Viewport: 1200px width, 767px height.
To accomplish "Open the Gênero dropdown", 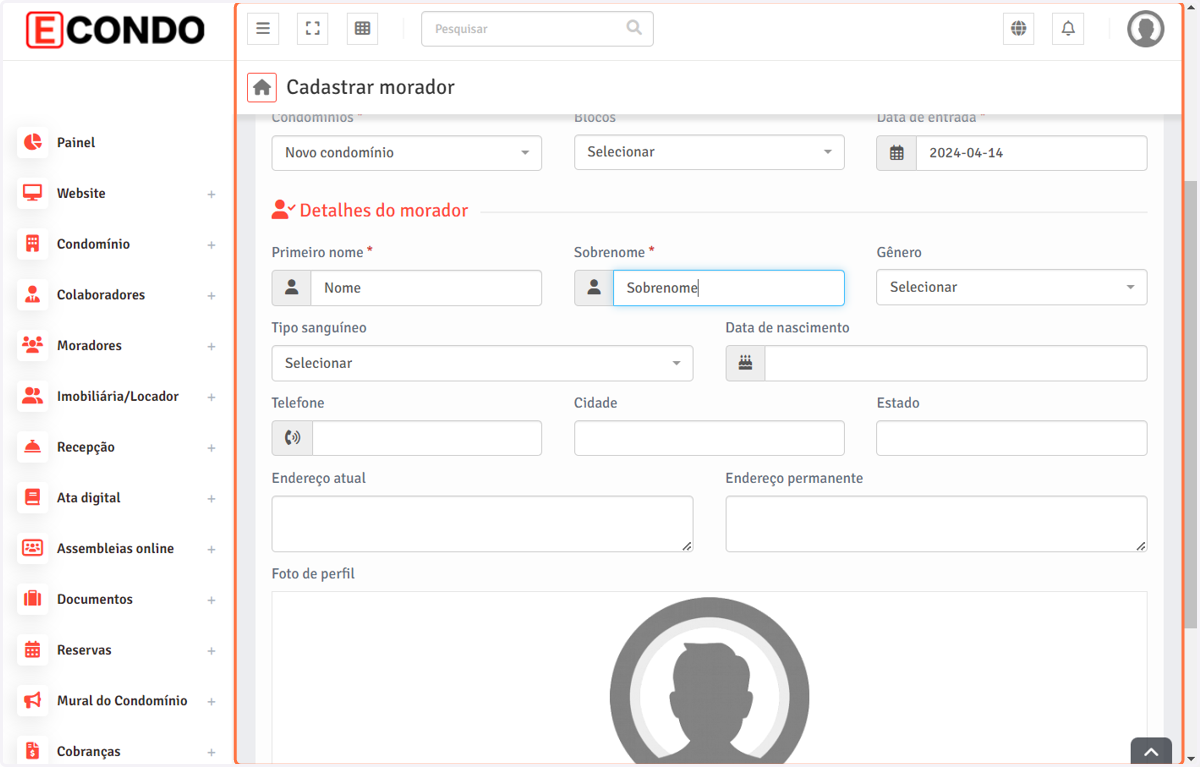I will click(1011, 287).
